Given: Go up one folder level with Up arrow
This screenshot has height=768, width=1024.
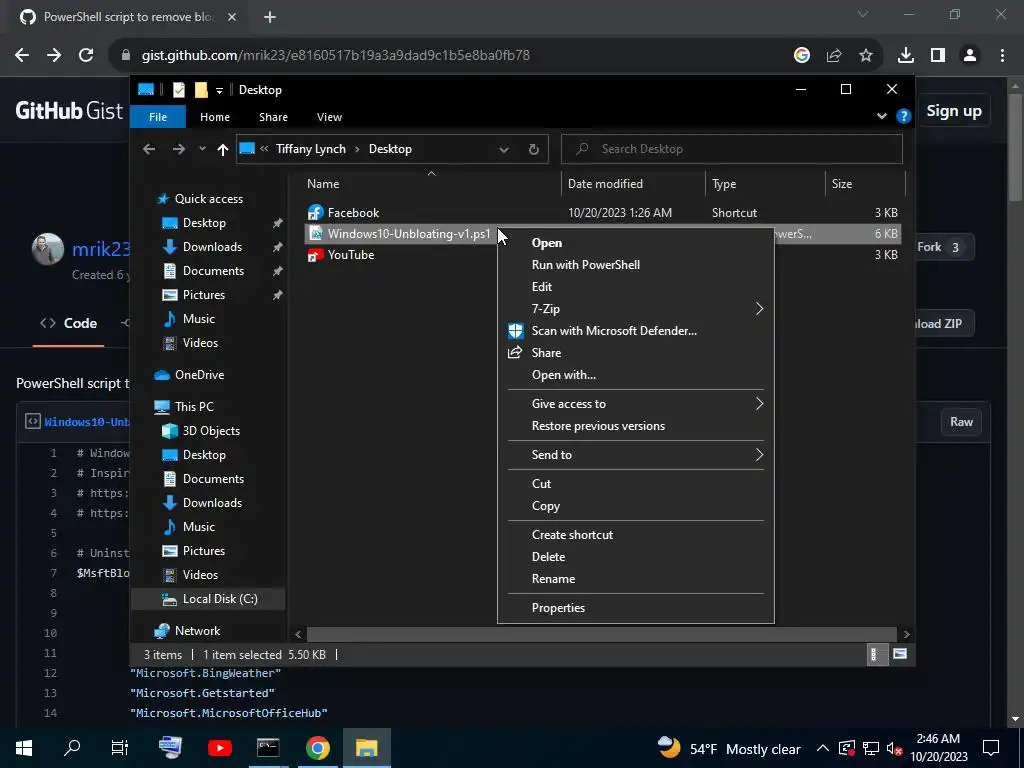Looking at the screenshot, I should click(223, 150).
